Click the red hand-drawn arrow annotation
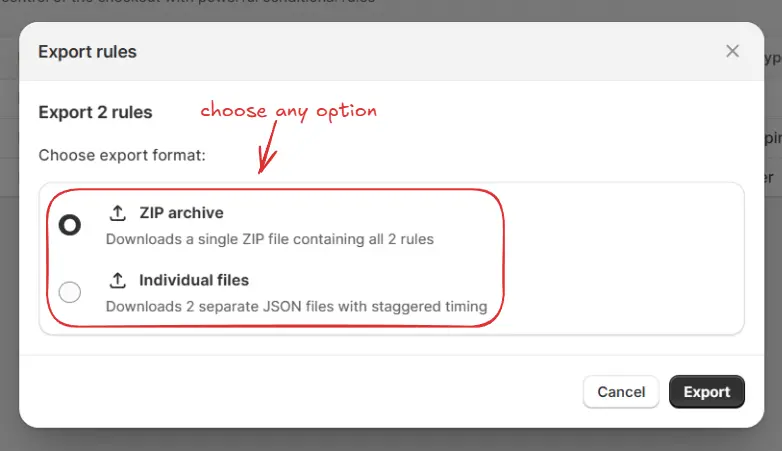The height and width of the screenshot is (451, 782). 267,148
